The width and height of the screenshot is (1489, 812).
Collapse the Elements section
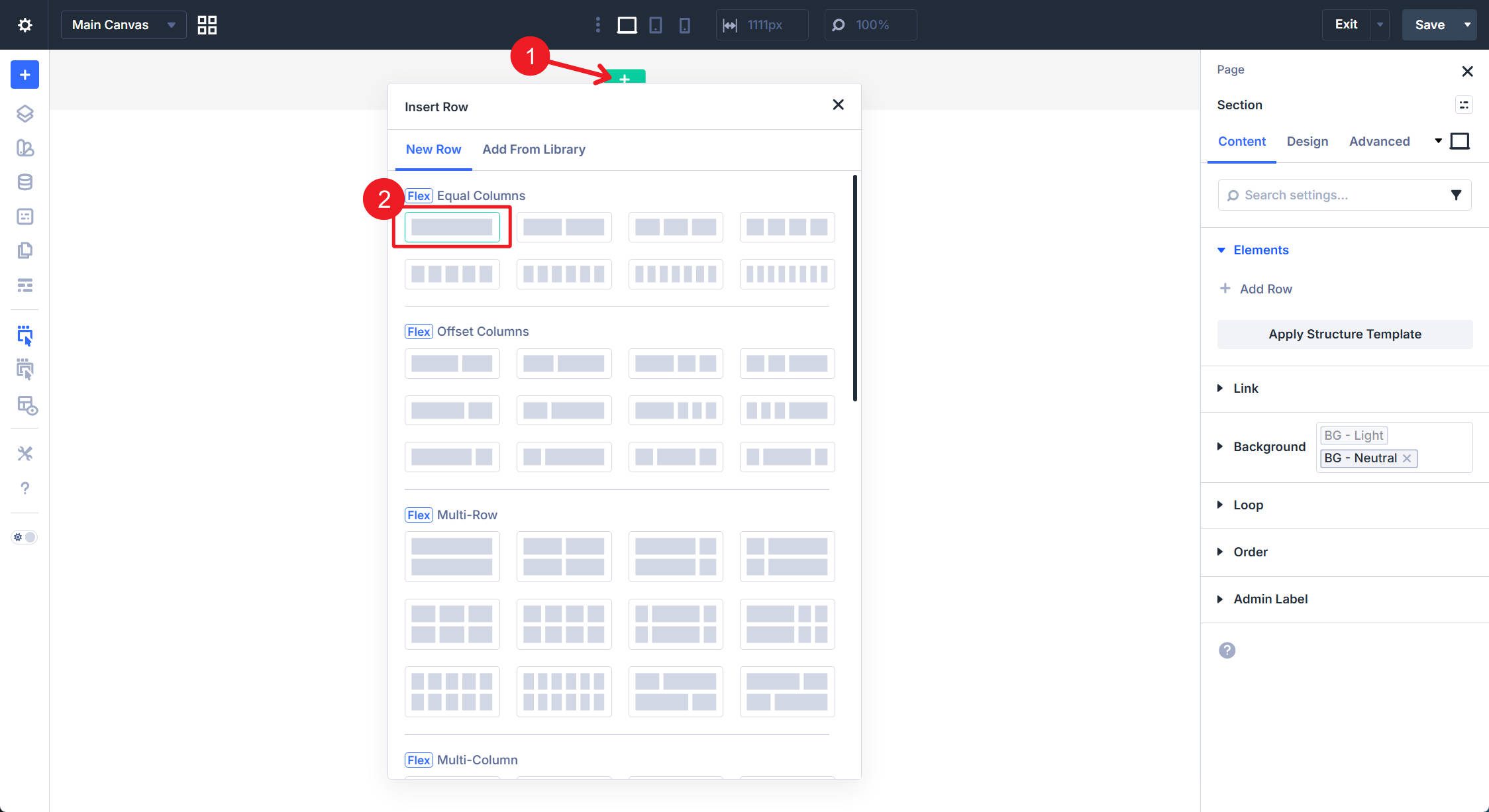[x=1221, y=250]
